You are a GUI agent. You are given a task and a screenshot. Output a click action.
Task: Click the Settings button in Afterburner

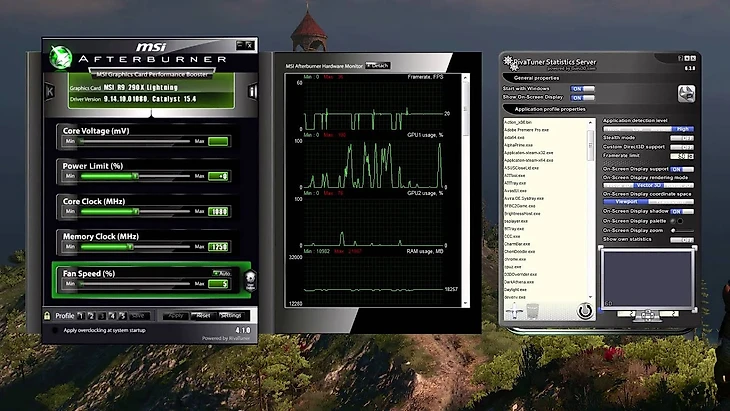[231, 316]
